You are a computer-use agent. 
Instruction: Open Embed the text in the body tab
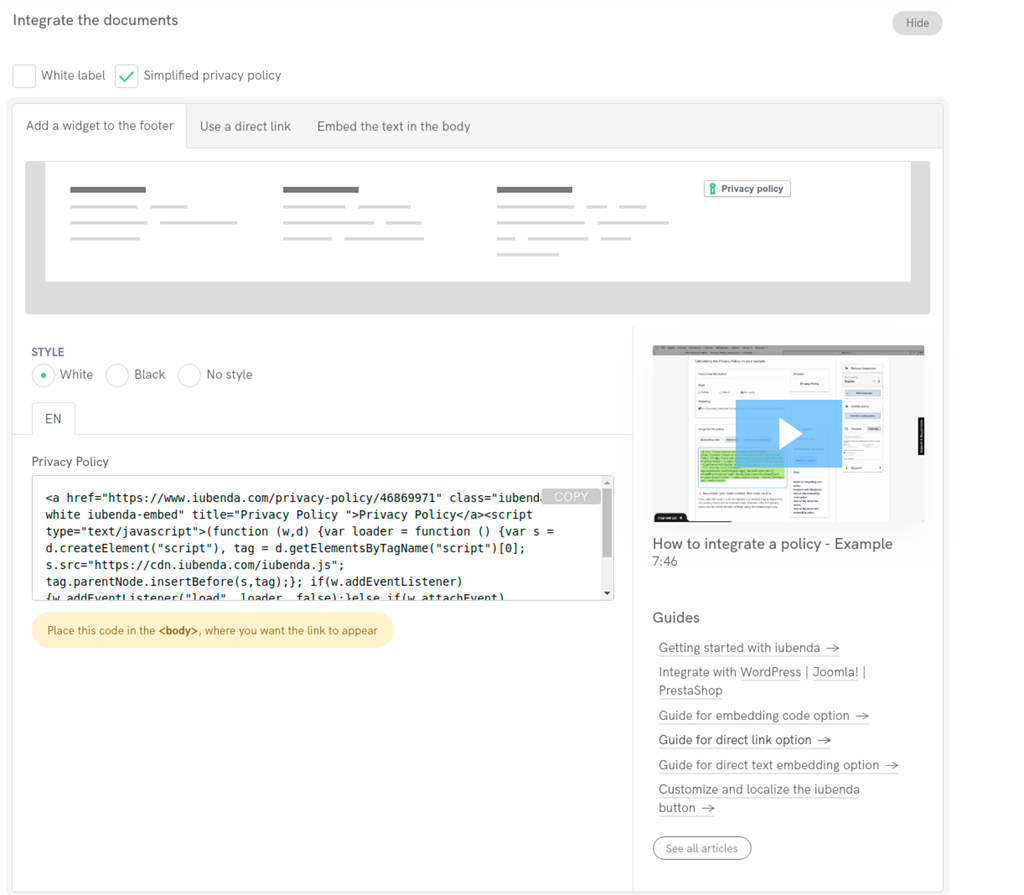coord(393,127)
